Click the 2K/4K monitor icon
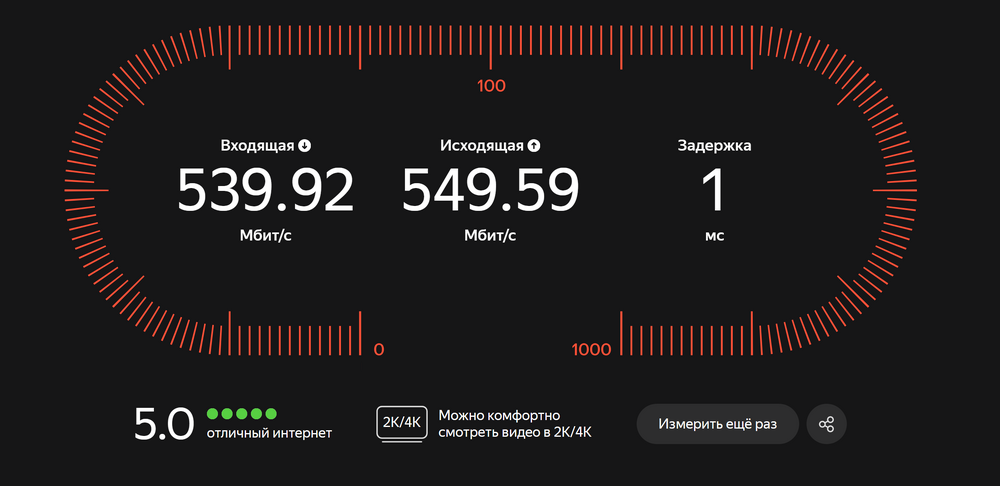 402,424
